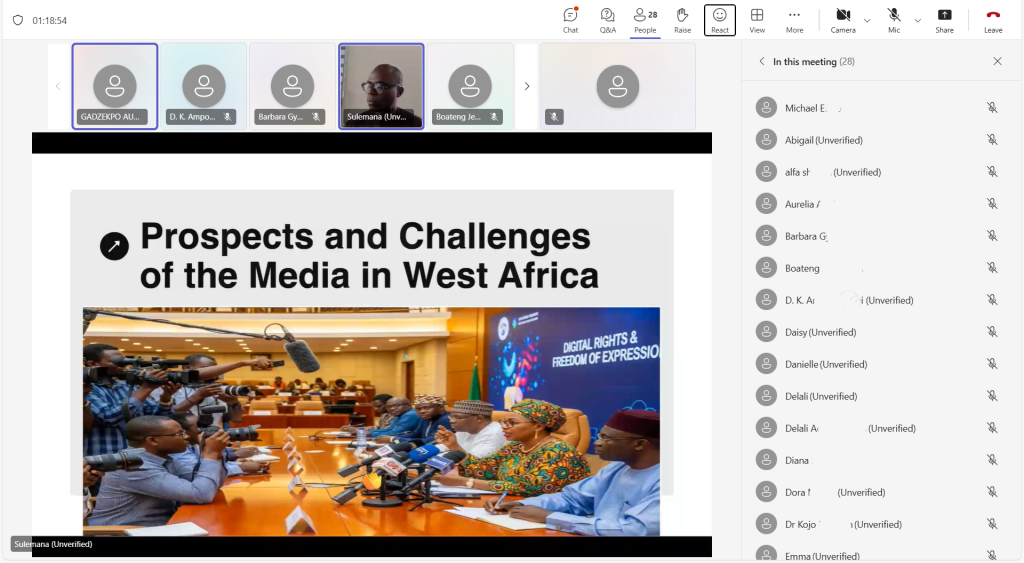
Task: Select Sulemana's video thumbnail
Action: coord(381,86)
